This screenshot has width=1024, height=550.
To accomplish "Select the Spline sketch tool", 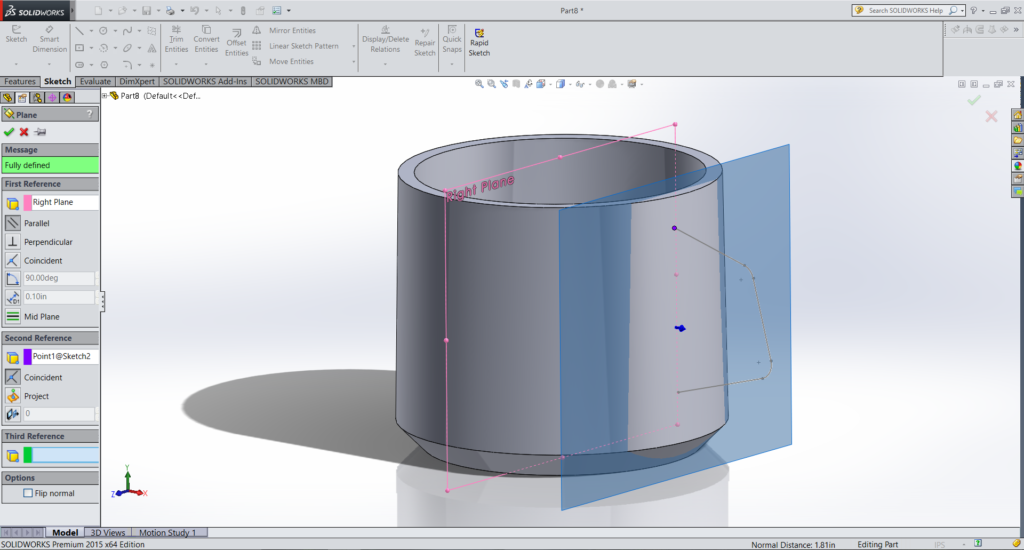I will (127, 31).
